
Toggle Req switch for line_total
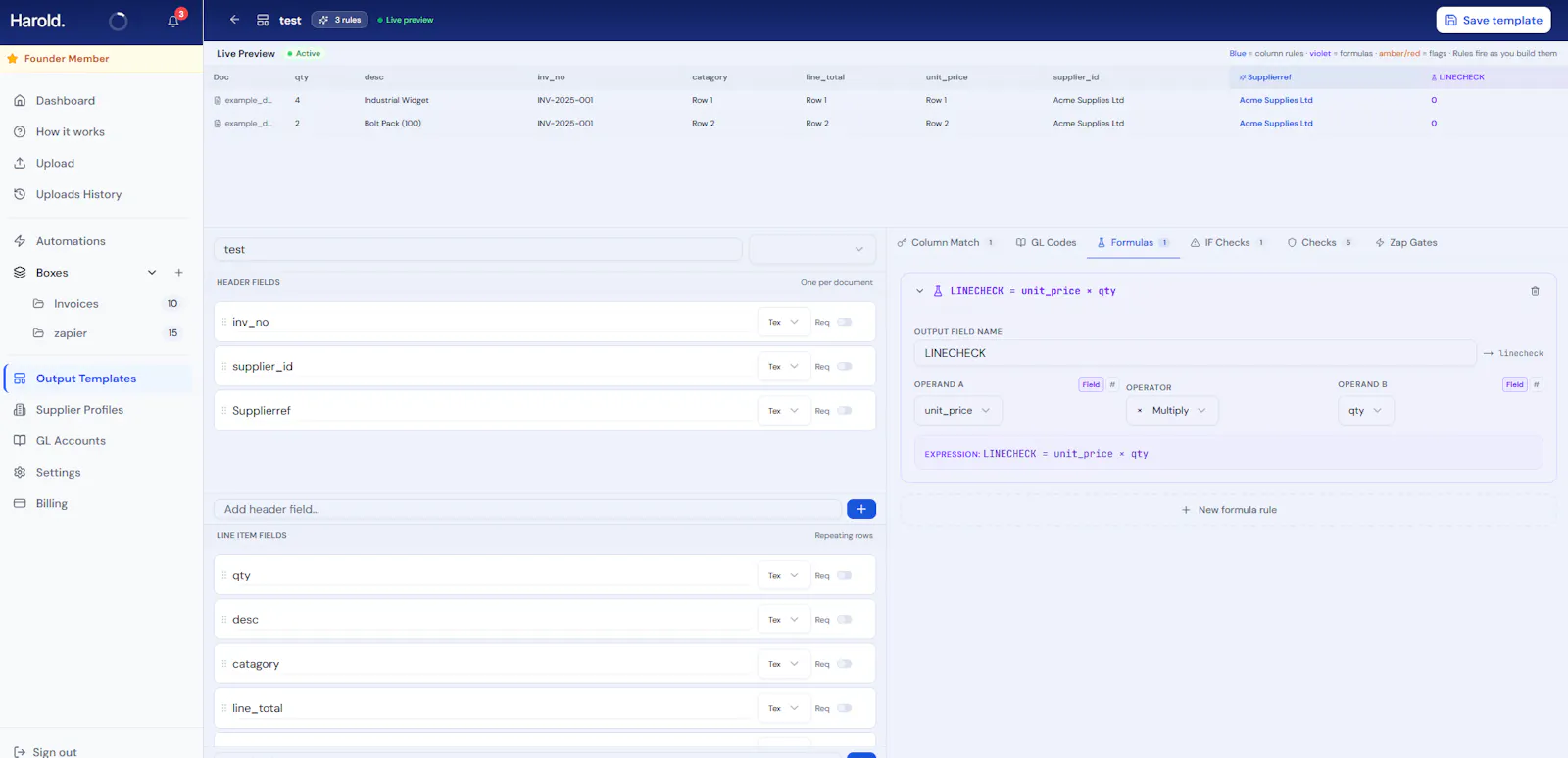845,708
